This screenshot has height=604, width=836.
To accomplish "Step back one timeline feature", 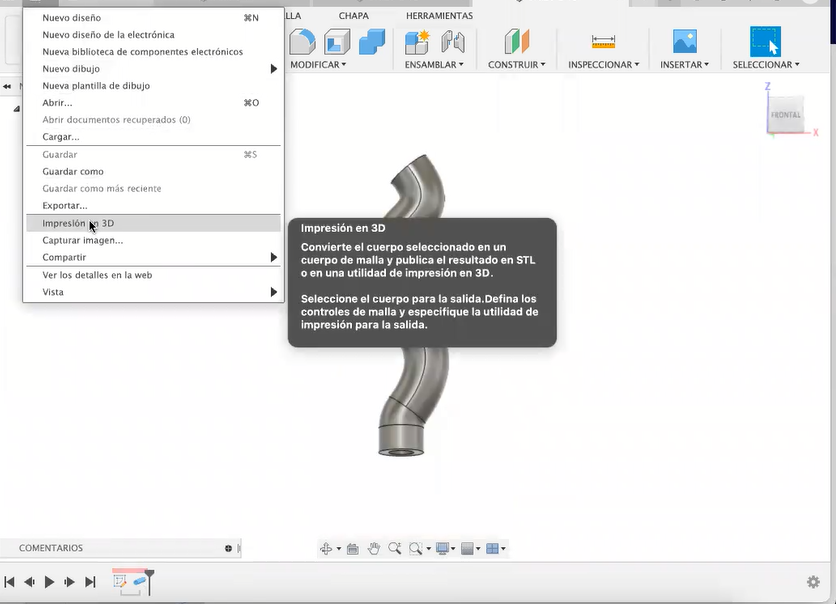I will pos(29,582).
